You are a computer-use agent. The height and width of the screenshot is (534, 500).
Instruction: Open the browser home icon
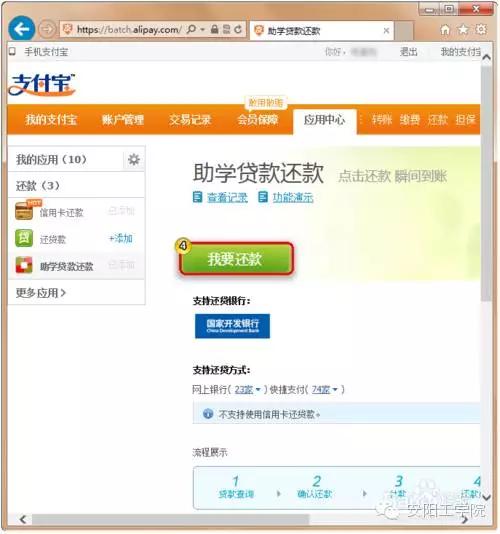[x=445, y=30]
